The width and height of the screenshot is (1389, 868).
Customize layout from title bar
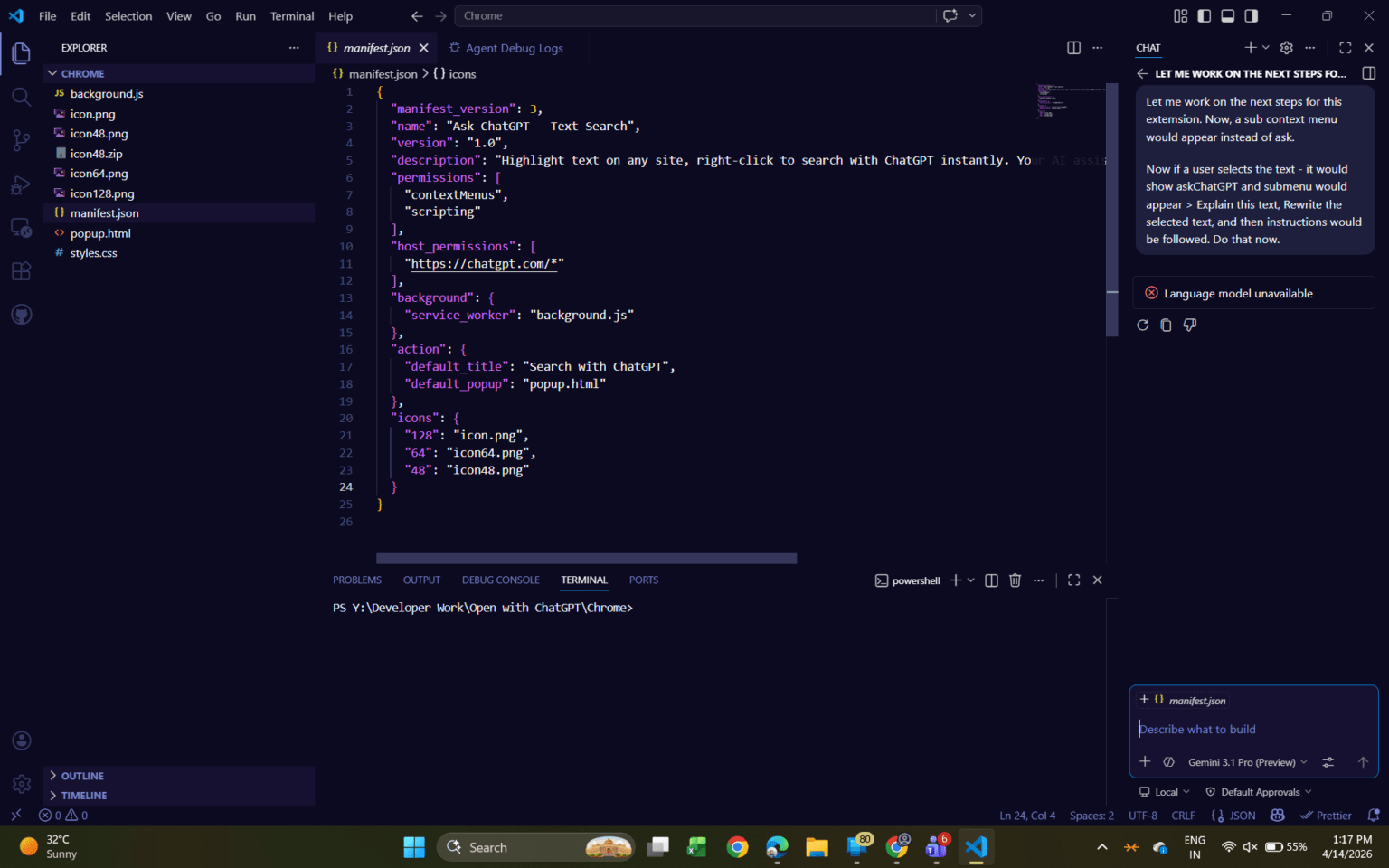tap(1181, 16)
